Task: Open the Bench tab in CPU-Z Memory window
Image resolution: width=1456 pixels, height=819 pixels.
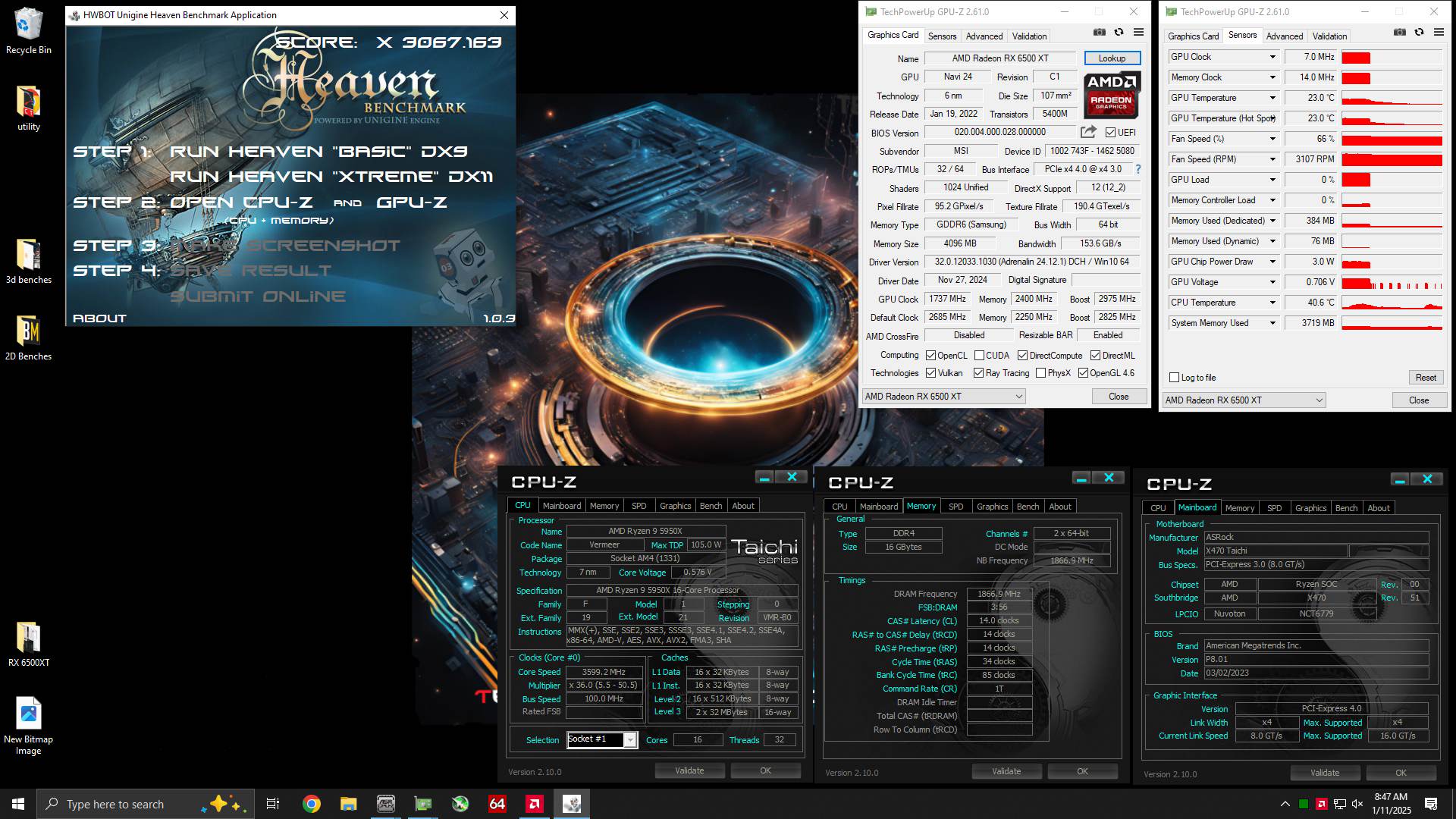Action: coord(1028,506)
